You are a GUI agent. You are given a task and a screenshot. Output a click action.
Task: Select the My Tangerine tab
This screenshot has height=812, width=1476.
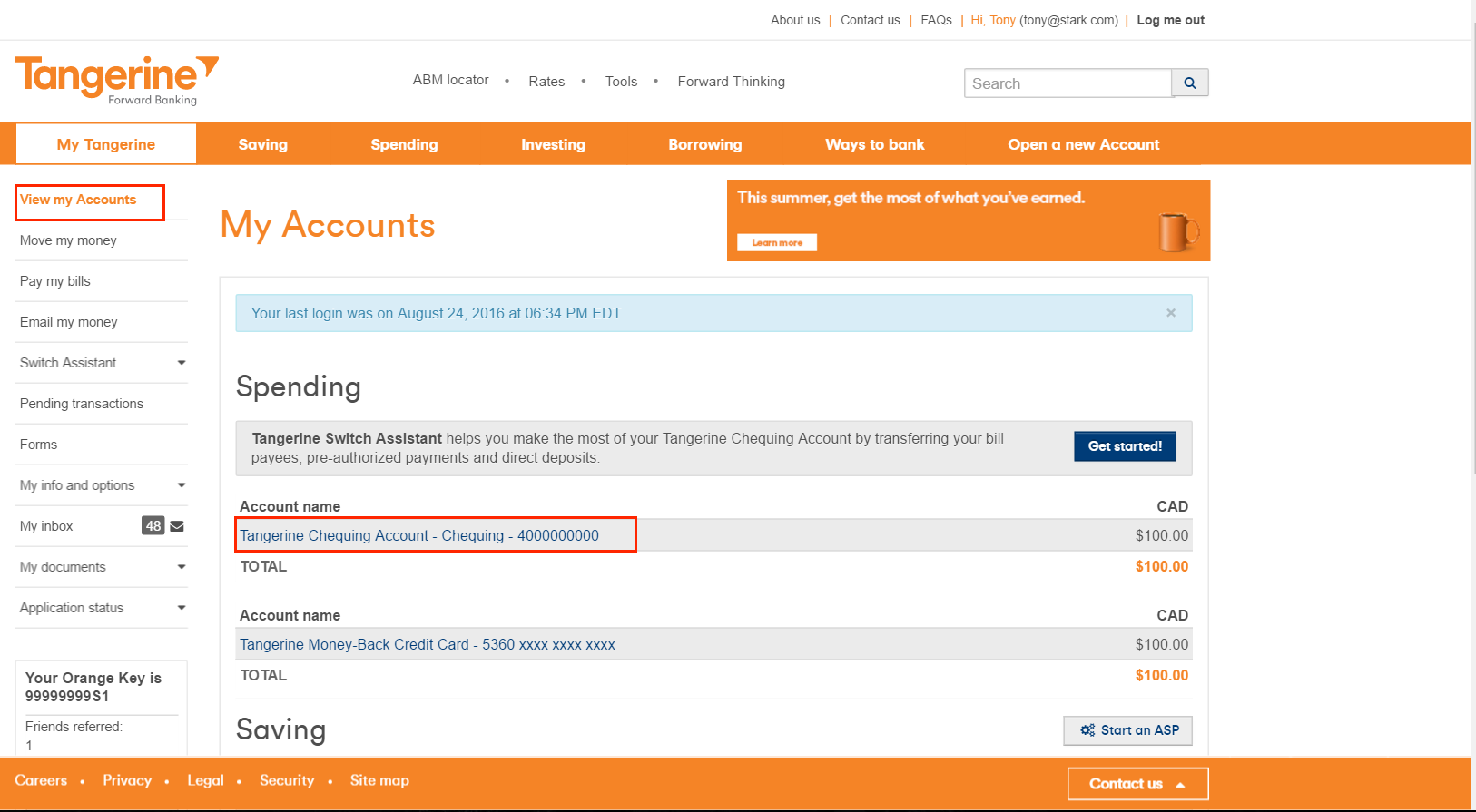(106, 144)
